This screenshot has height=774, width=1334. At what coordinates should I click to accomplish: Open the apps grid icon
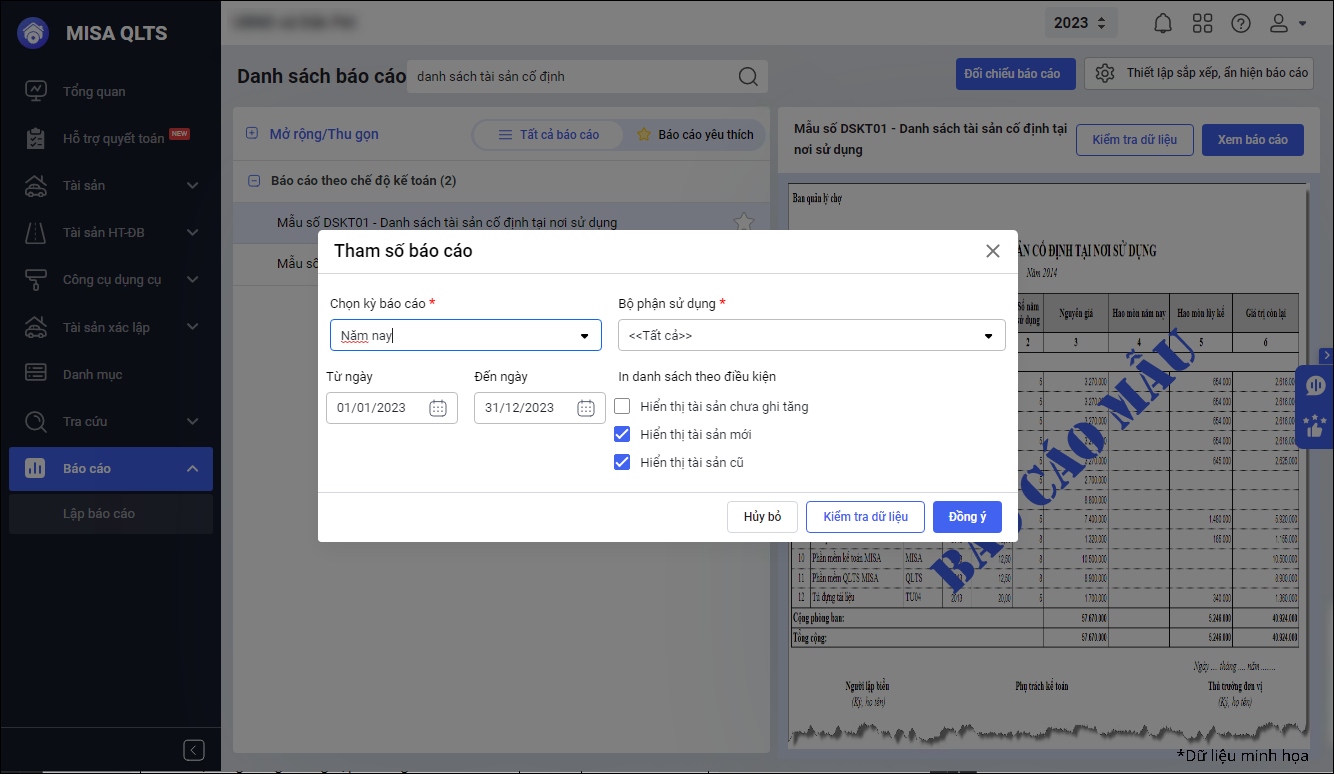click(1202, 23)
